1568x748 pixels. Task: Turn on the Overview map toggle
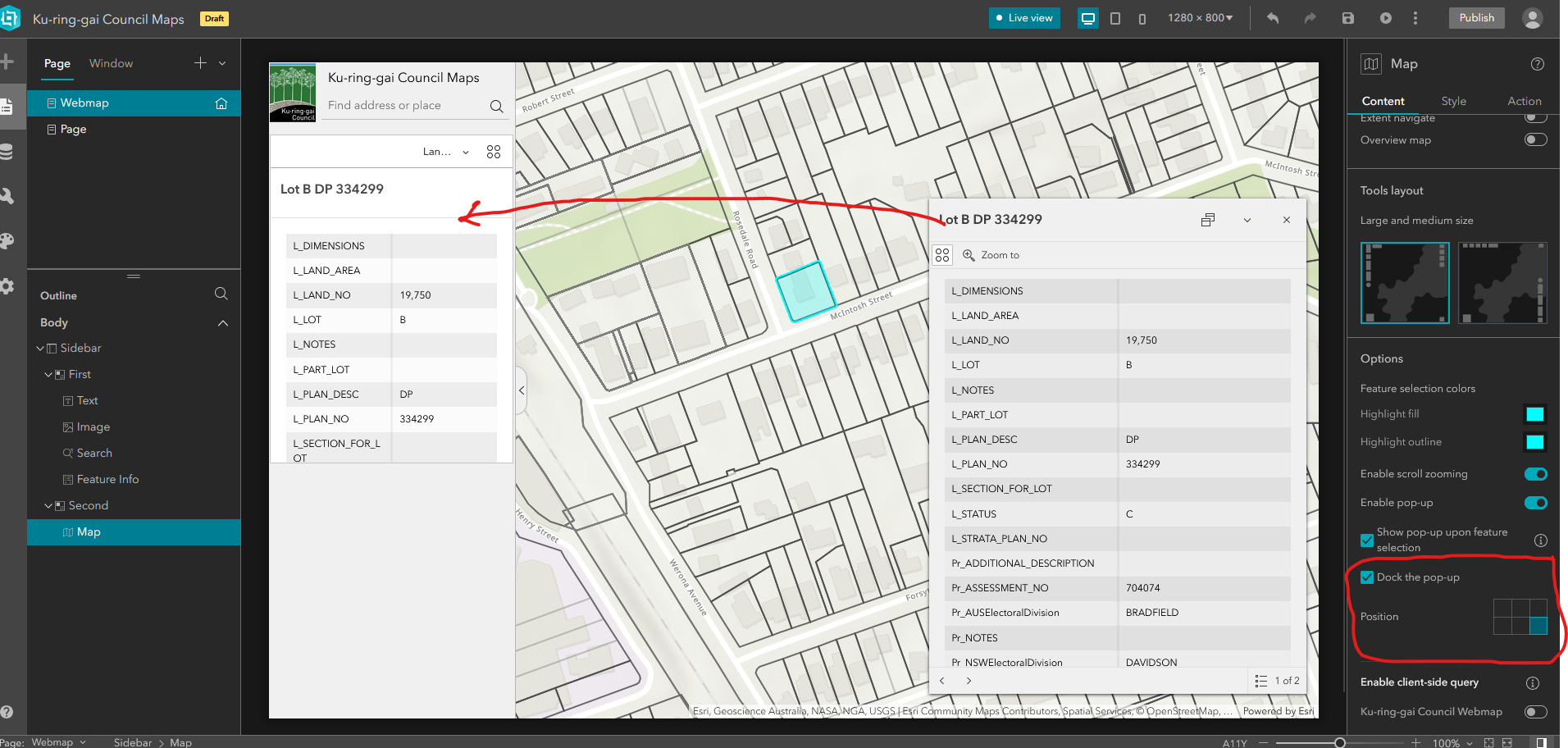[x=1534, y=139]
